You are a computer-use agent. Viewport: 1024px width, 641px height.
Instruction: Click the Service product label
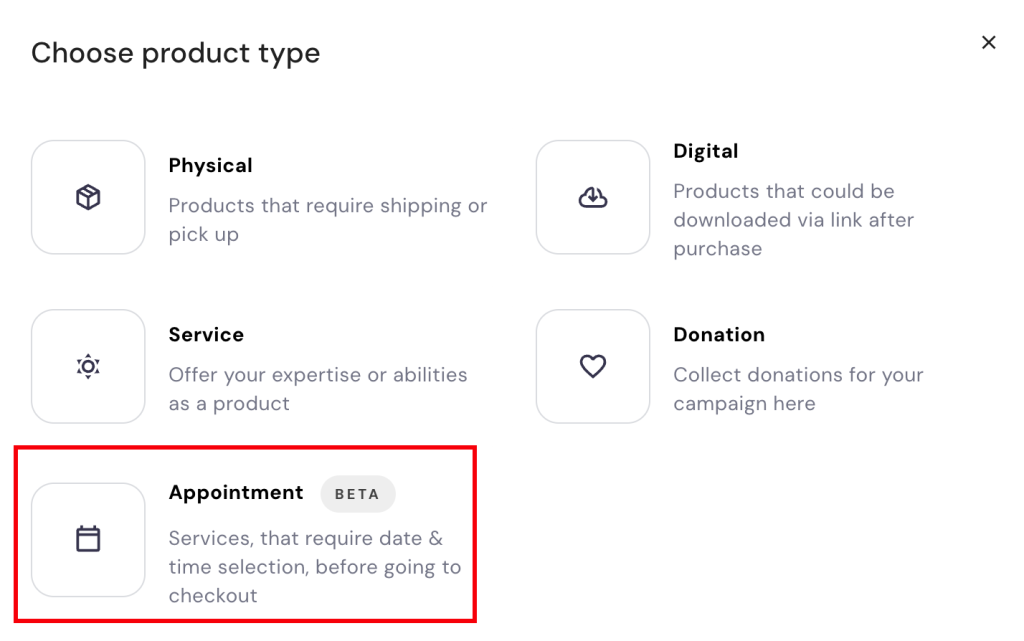tap(206, 334)
